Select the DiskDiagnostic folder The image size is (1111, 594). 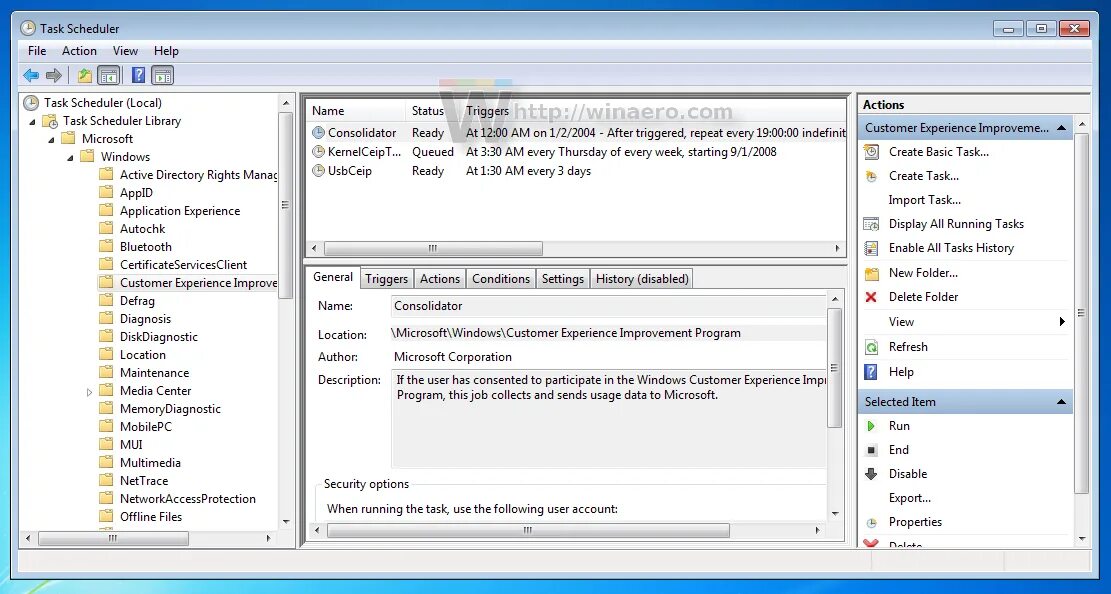pos(159,337)
